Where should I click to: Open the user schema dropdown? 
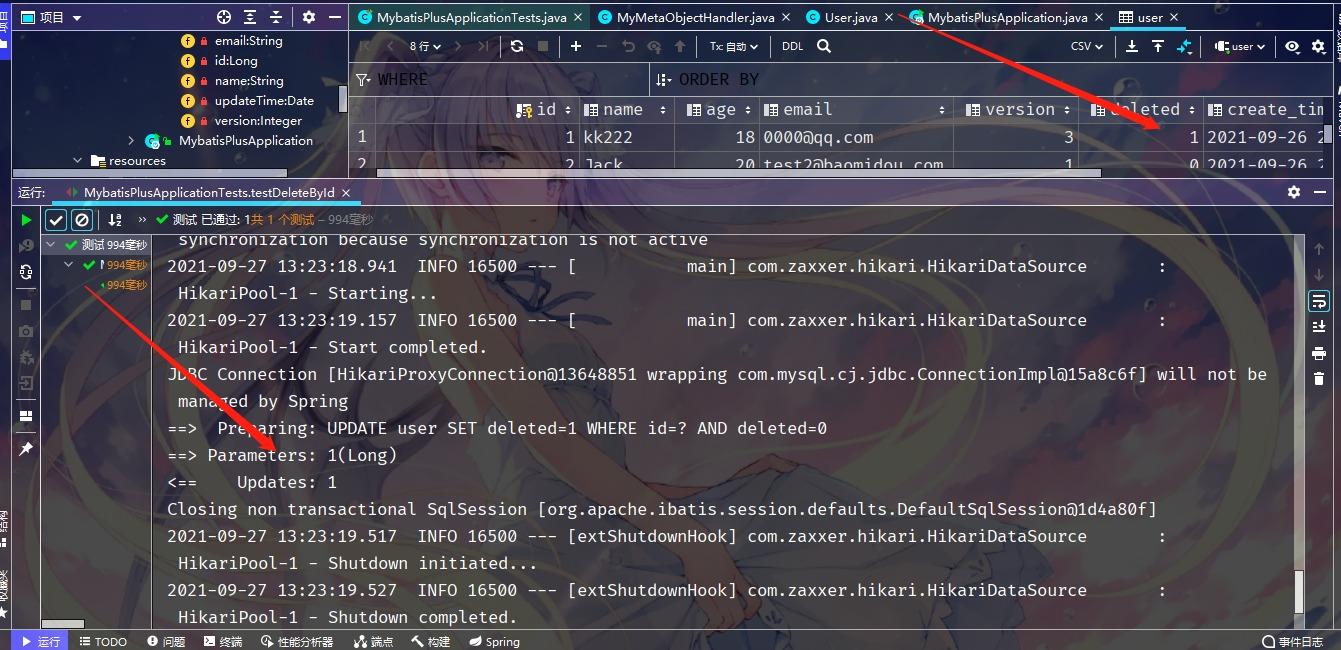[1240, 46]
